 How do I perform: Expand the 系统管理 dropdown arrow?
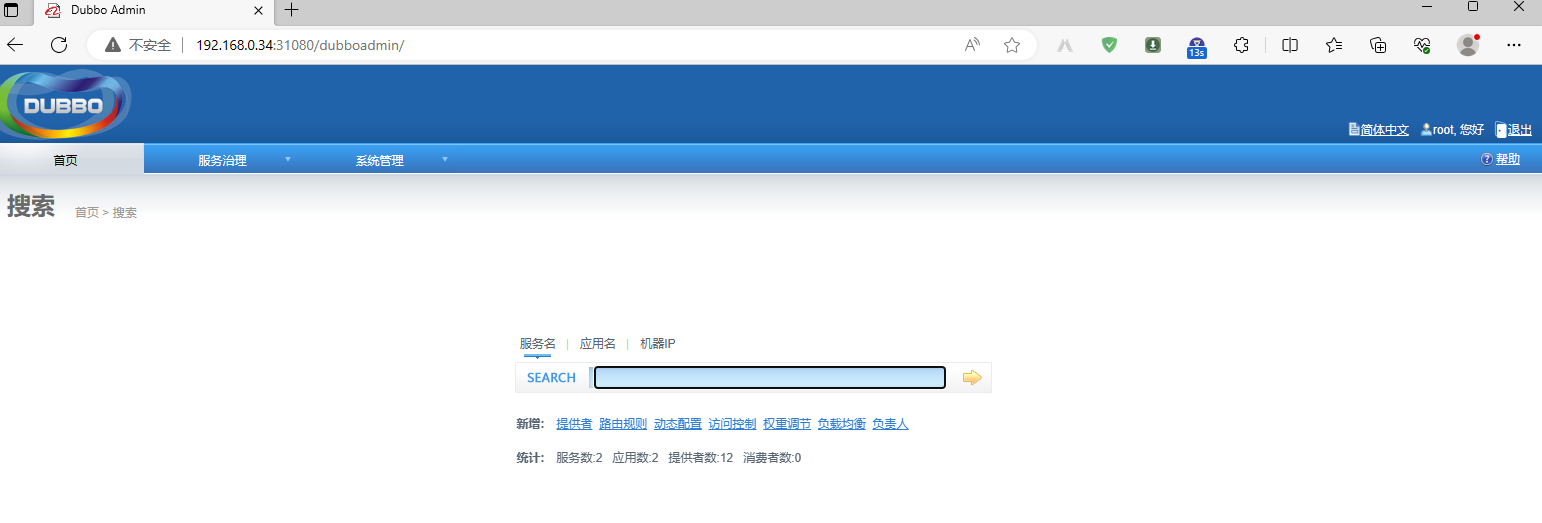(x=445, y=159)
